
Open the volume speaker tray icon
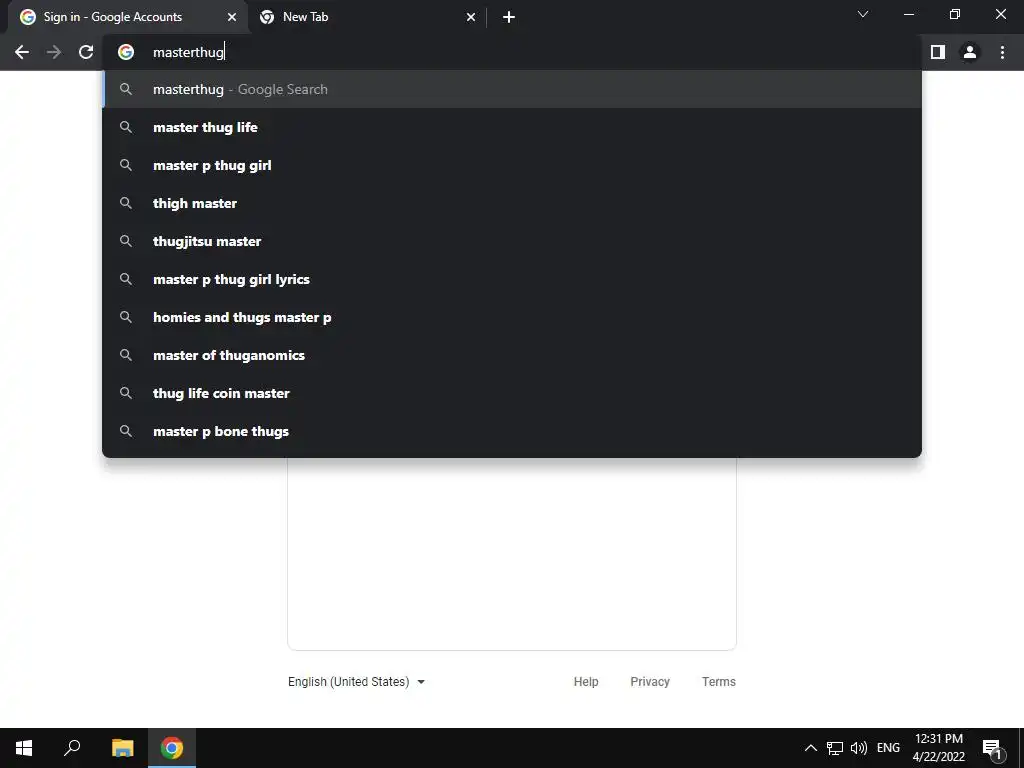[x=859, y=748]
